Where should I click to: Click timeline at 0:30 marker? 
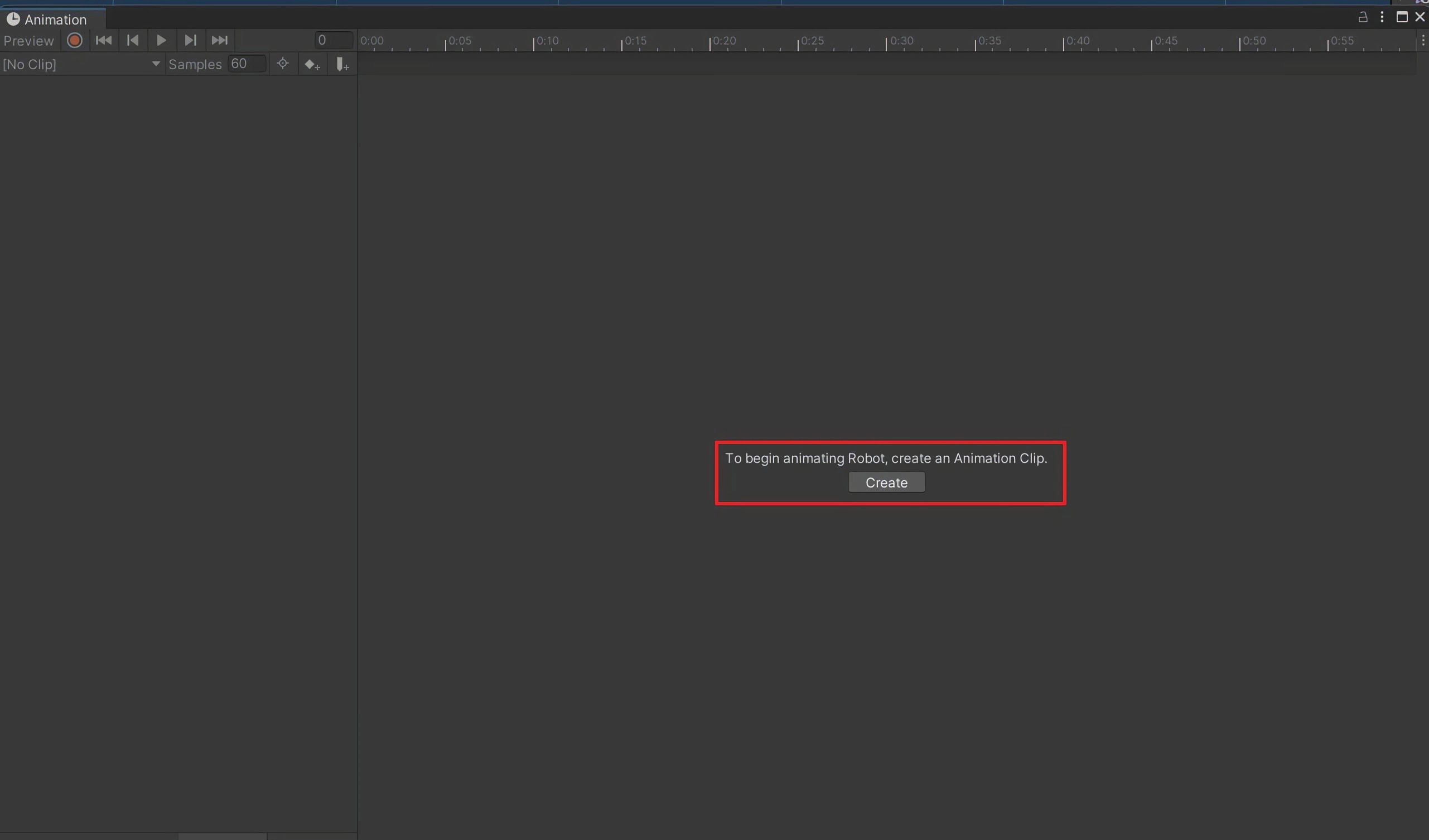tap(901, 41)
